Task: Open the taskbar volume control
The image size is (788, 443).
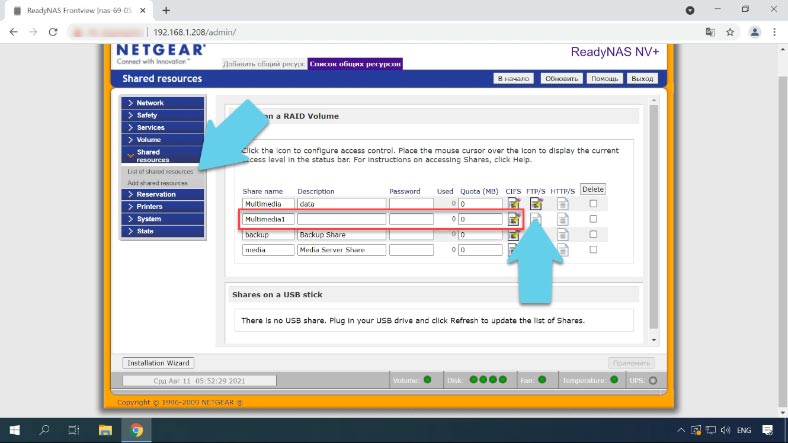Action: click(x=725, y=430)
